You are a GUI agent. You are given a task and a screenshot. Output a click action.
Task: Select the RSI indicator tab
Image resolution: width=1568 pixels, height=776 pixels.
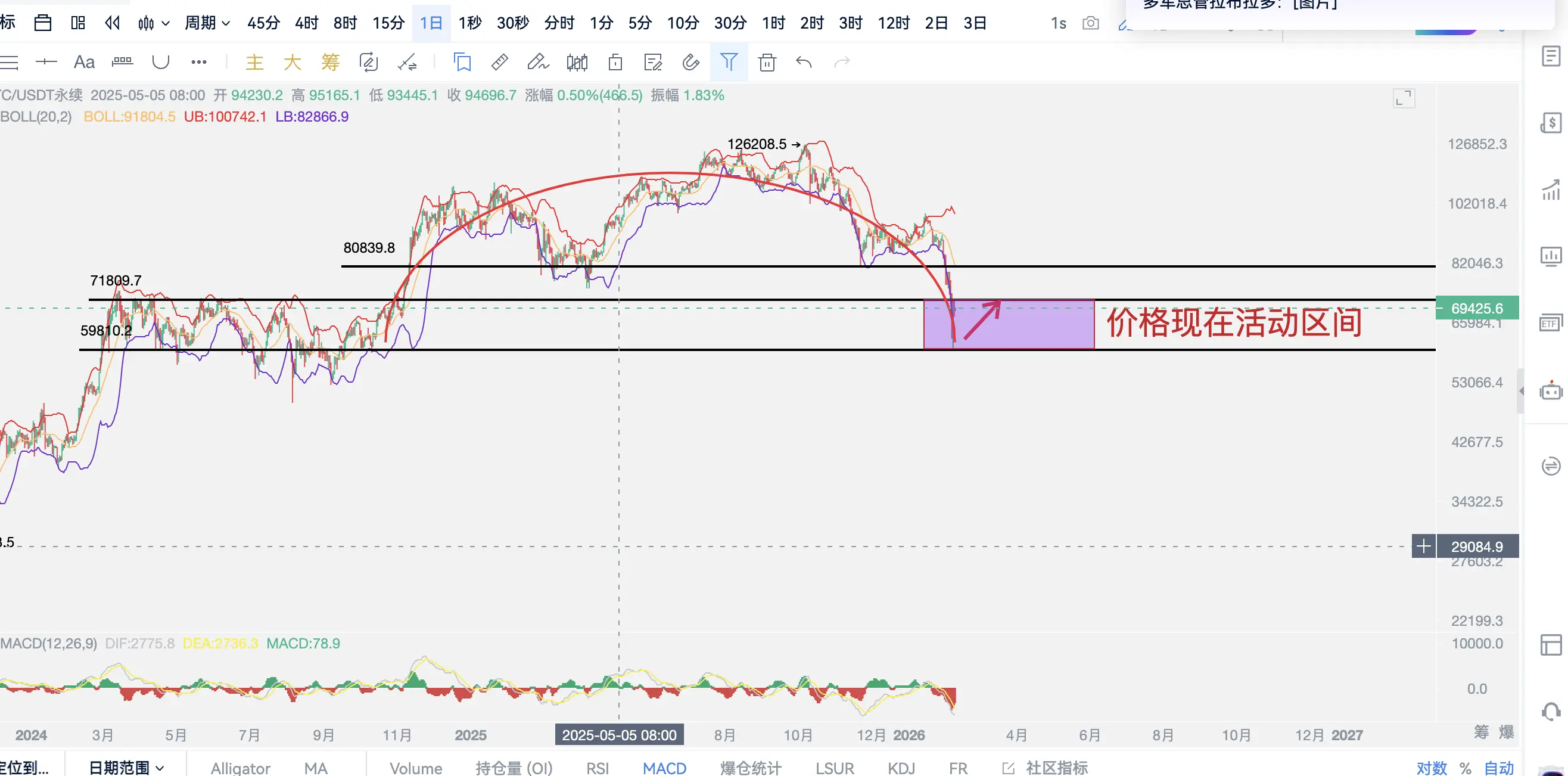(597, 768)
